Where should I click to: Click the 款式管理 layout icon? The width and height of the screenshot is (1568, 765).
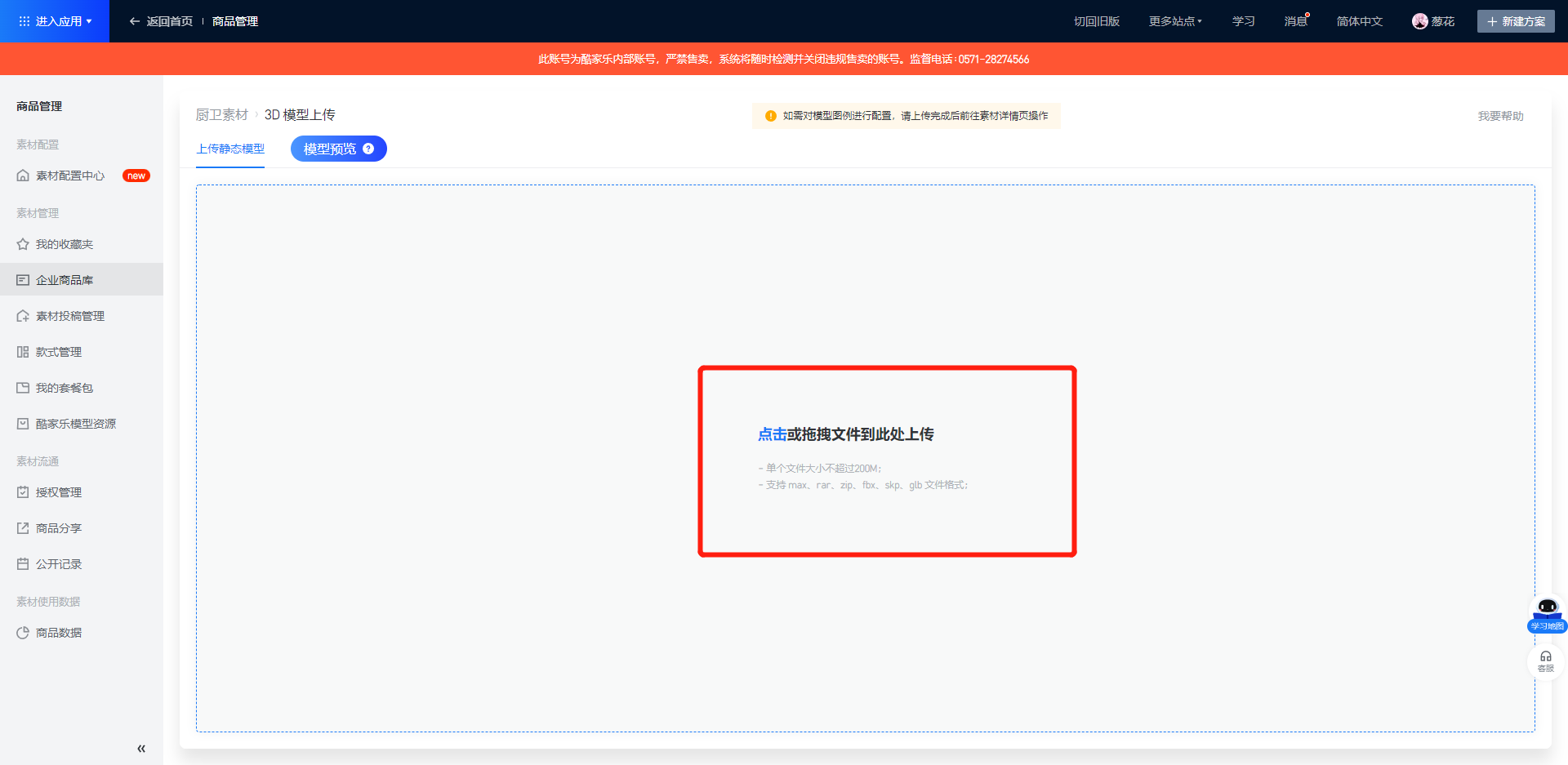click(x=23, y=352)
